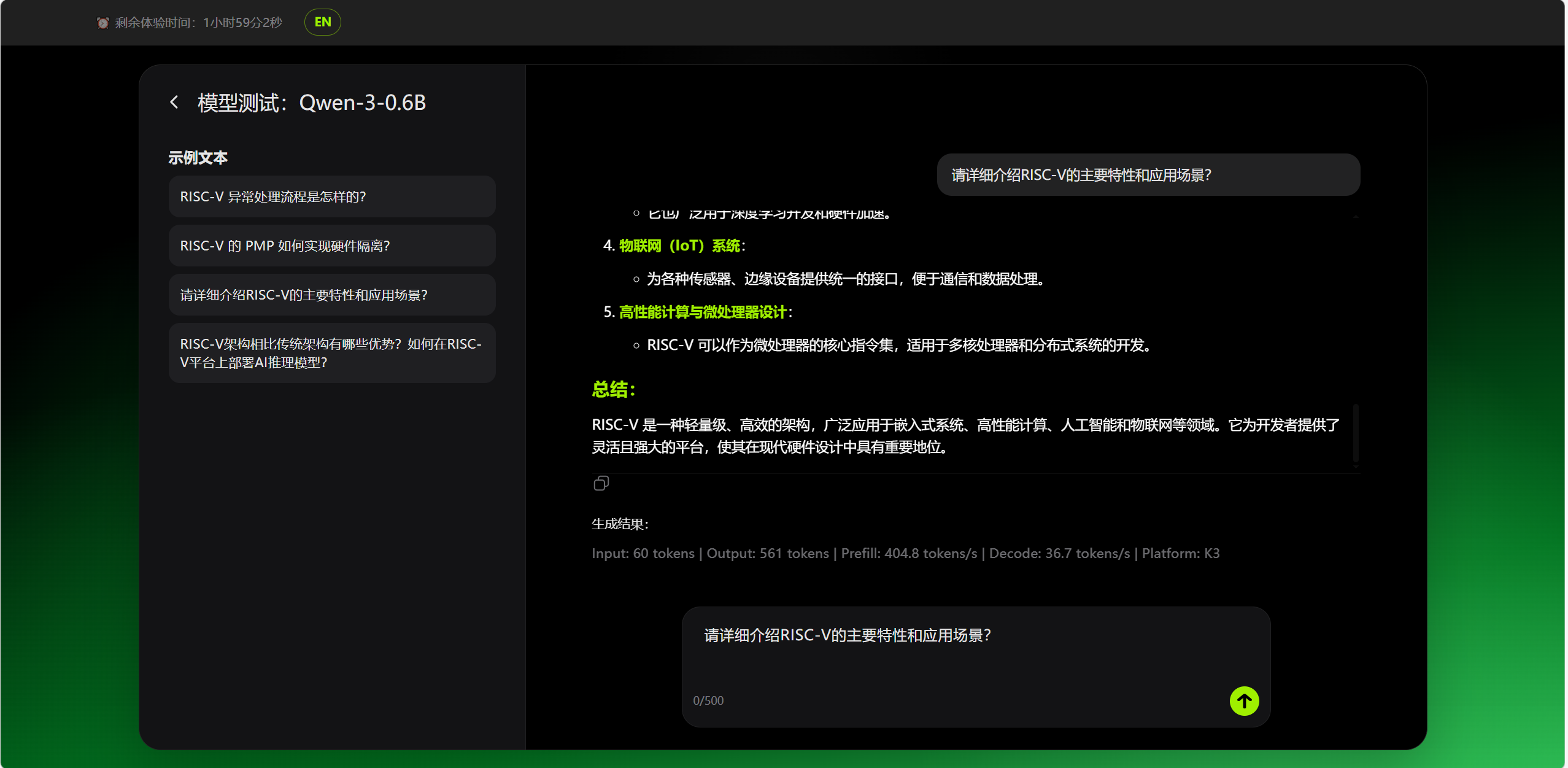Click the summary paragraph starting 'RISC-V 是一种轻量级'

pos(965,436)
